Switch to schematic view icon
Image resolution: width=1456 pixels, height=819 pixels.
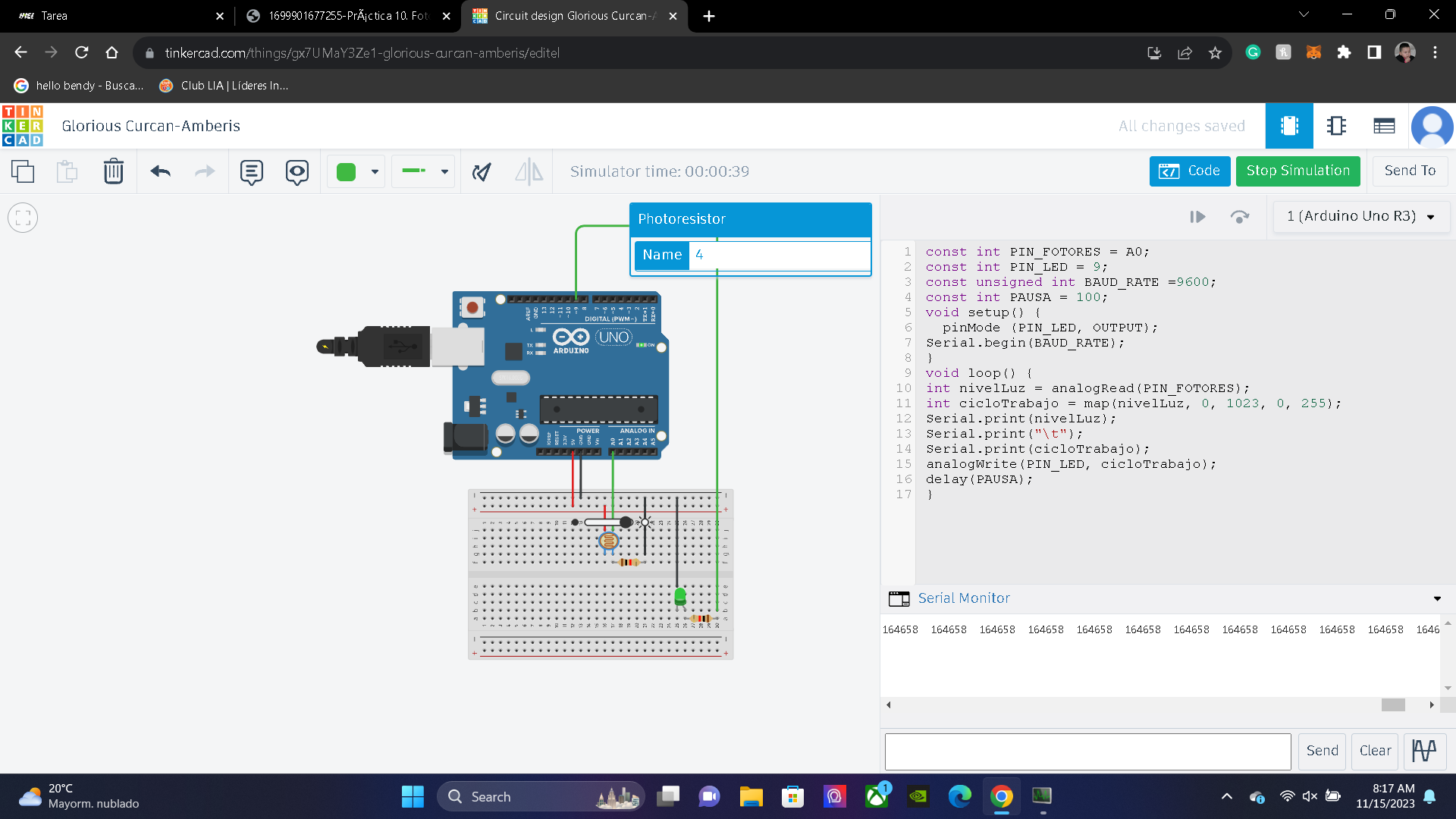[1336, 126]
